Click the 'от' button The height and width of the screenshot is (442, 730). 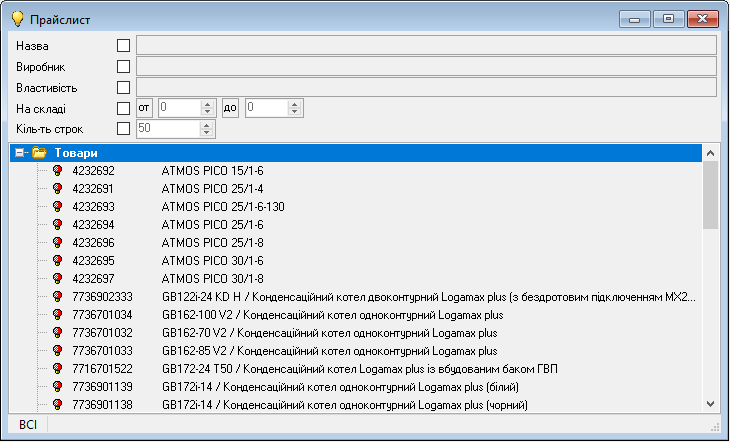(x=144, y=108)
